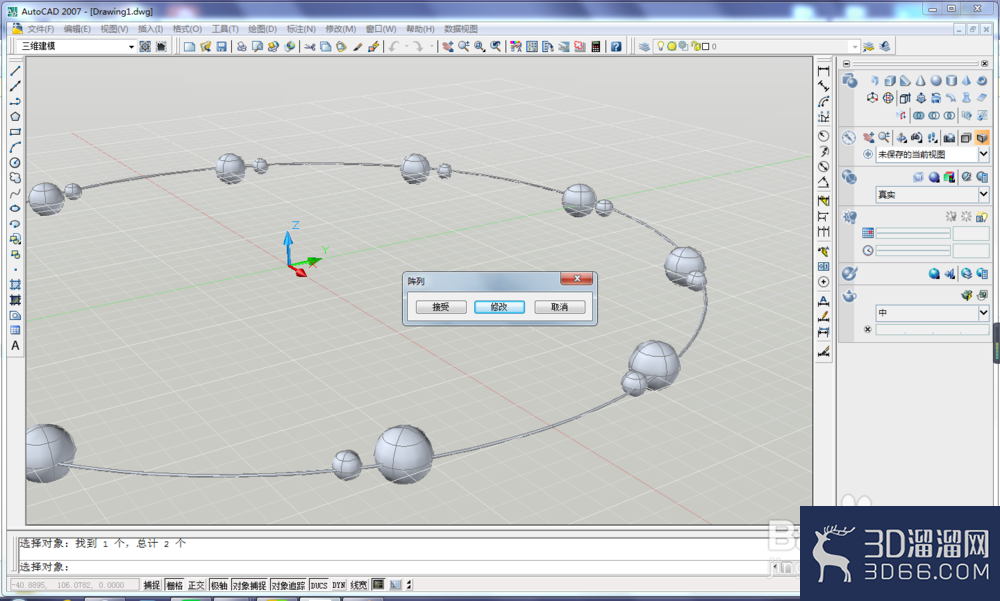This screenshot has height=601, width=1000.
Task: Select the Torus solid tool in dashboard
Action: 982,81
